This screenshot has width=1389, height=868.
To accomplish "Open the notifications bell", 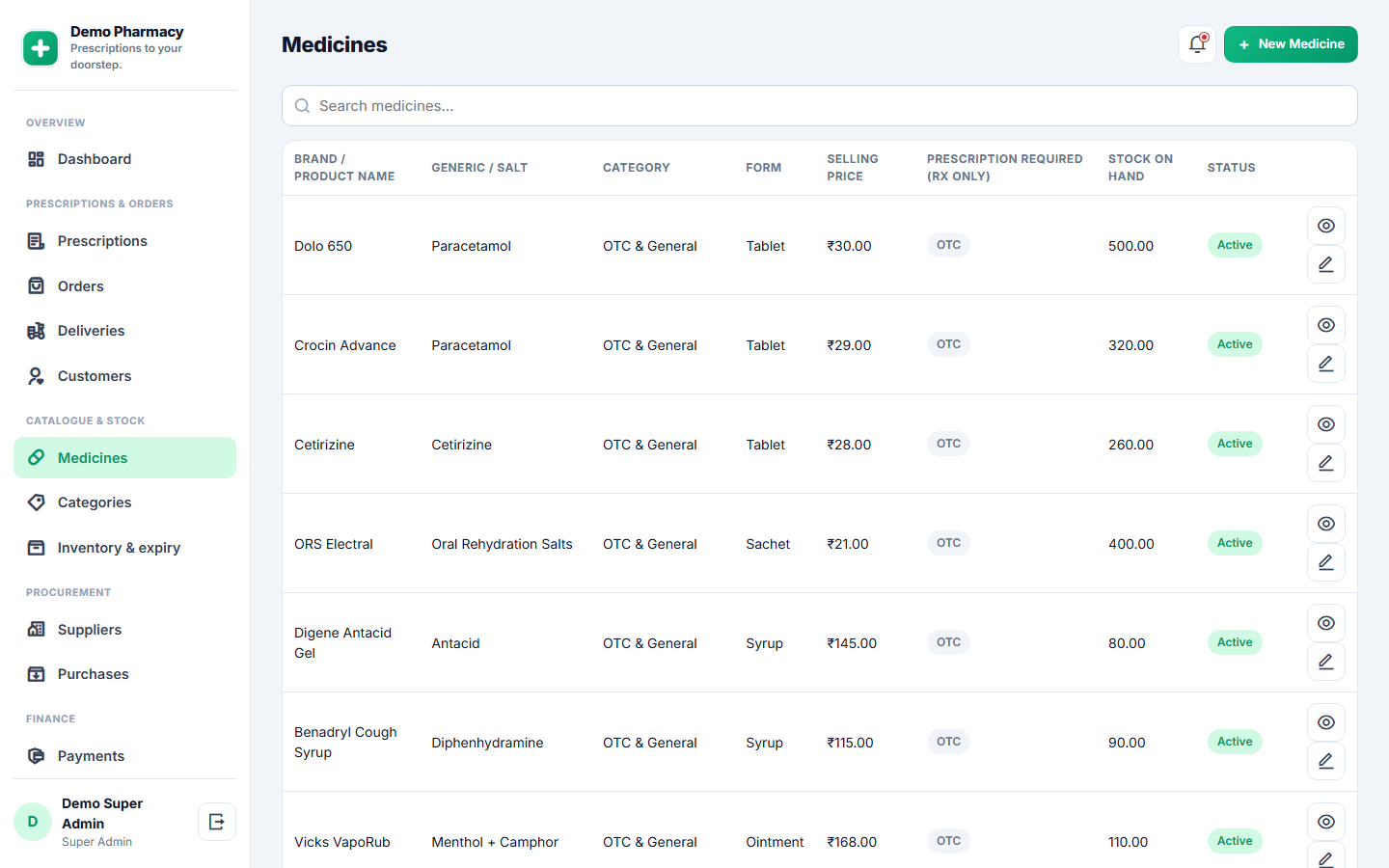I will (1197, 44).
